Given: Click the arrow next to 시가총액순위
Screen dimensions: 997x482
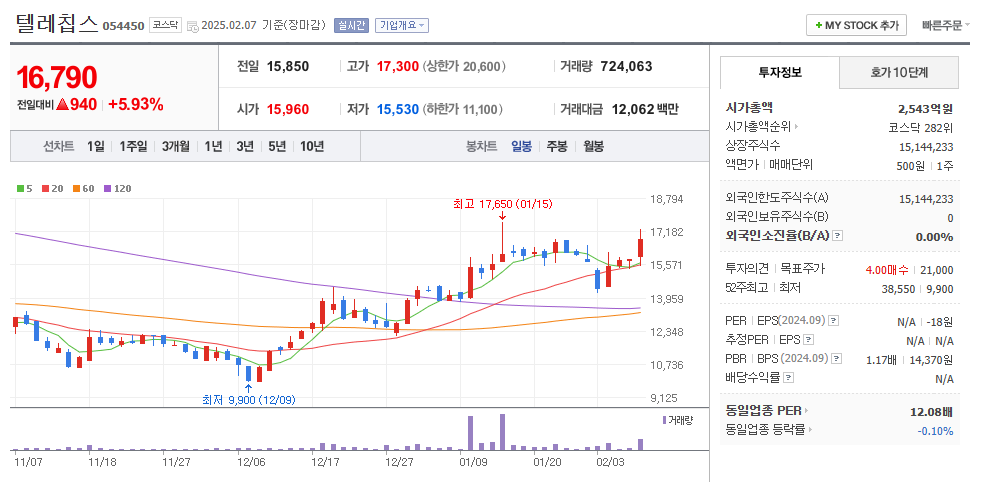Looking at the screenshot, I should [x=797, y=127].
